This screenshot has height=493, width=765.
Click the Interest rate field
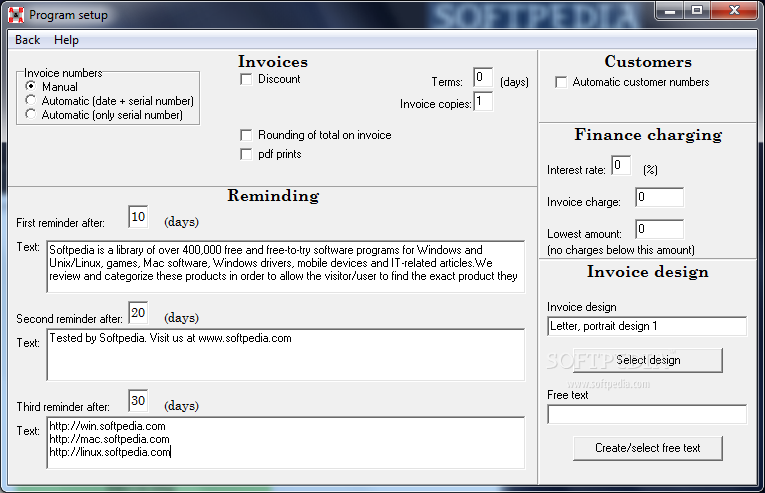click(x=621, y=165)
